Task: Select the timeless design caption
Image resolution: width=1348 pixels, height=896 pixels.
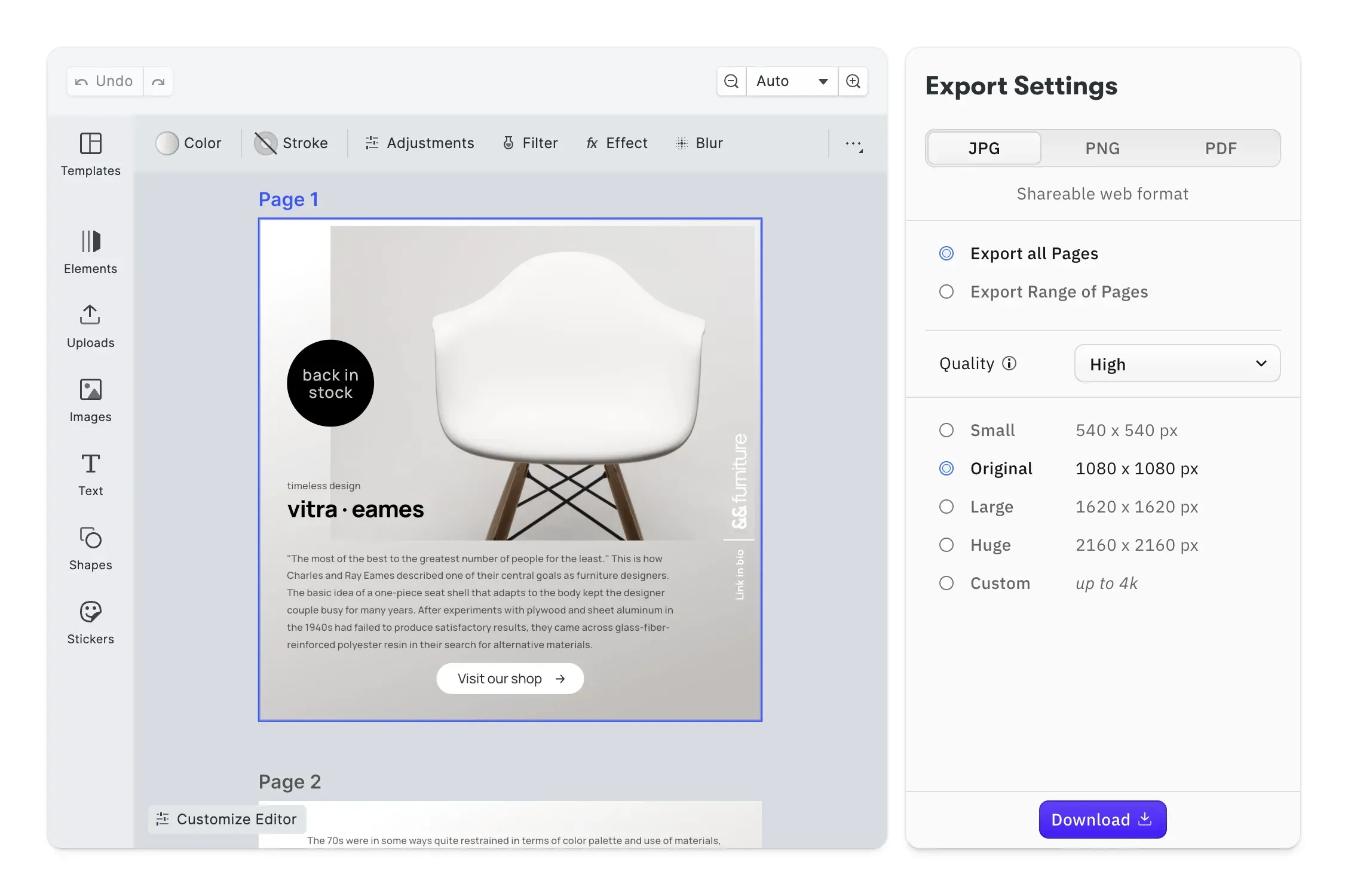Action: pyautogui.click(x=324, y=486)
